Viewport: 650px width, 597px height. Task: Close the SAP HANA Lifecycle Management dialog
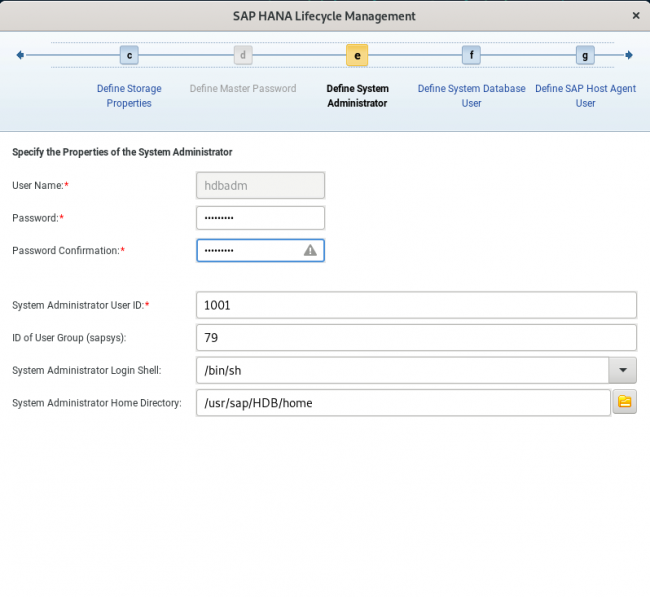[636, 16]
